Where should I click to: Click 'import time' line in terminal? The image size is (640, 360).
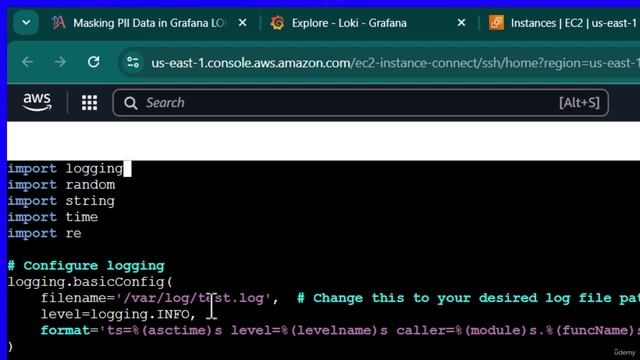pyautogui.click(x=53, y=217)
